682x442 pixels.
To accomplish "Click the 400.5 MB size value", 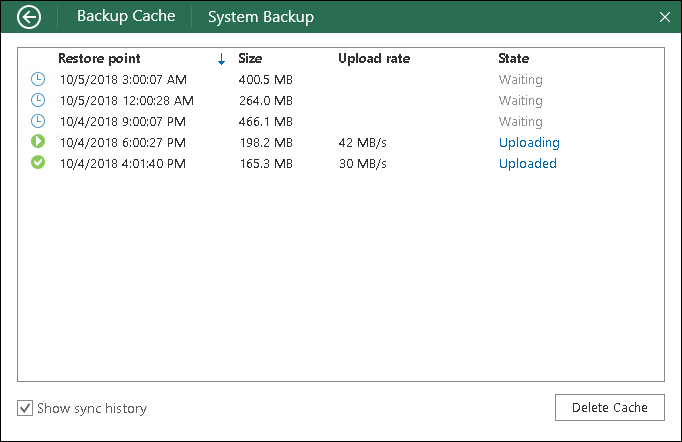I will pyautogui.click(x=266, y=80).
